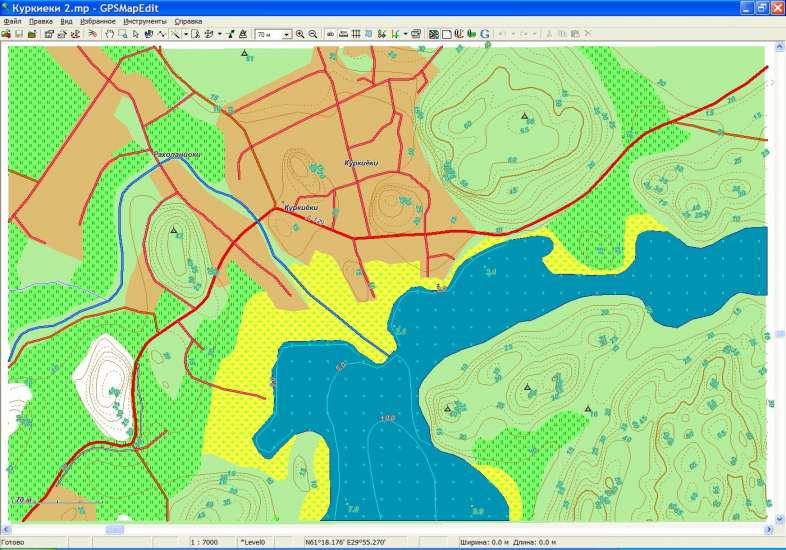Click the zoom in magnifier icon
The height and width of the screenshot is (550, 786).
coord(300,34)
